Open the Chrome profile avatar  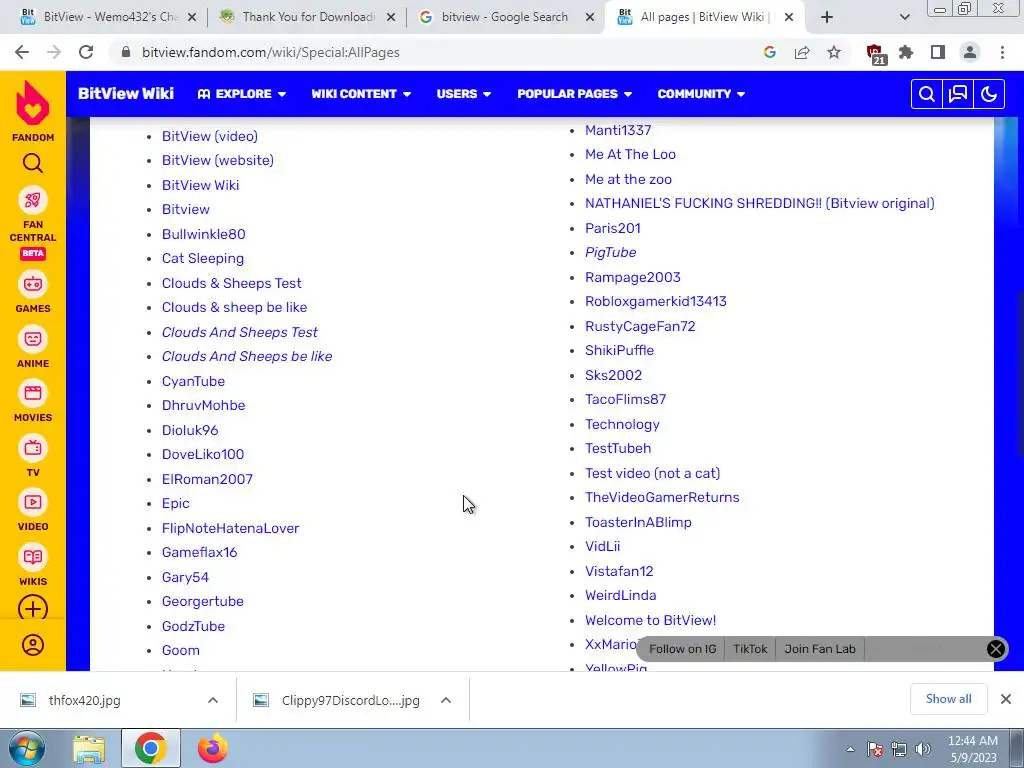coord(970,52)
